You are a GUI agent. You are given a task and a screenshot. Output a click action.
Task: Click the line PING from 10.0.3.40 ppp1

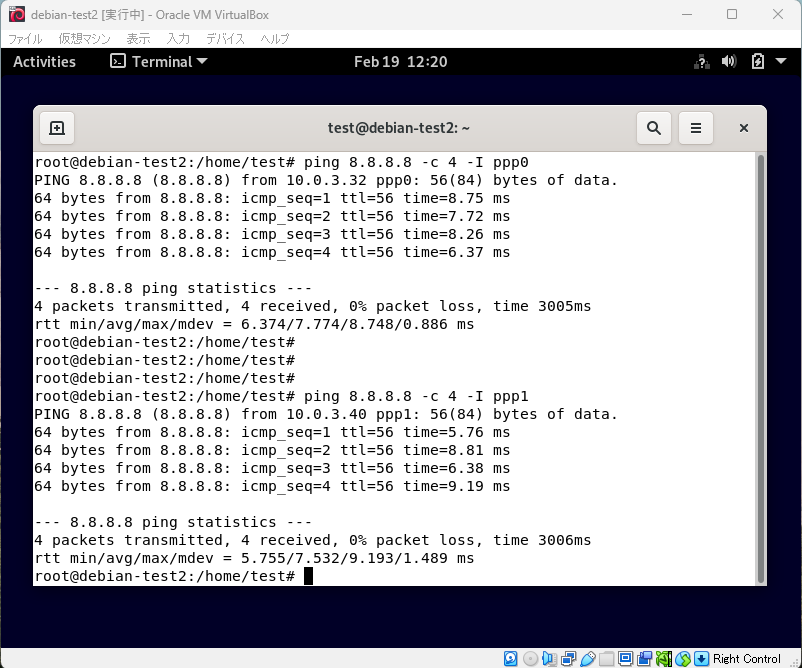pos(326,414)
